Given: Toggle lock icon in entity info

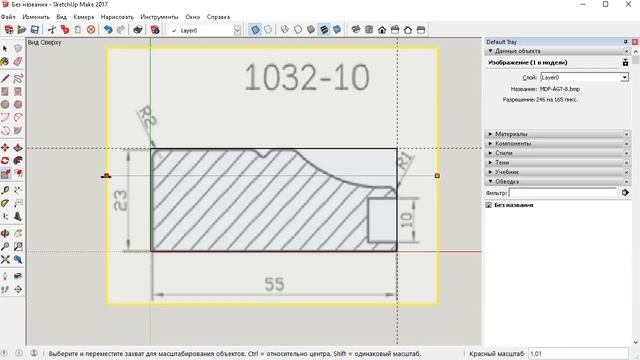Looking at the screenshot, I should (x=625, y=62).
